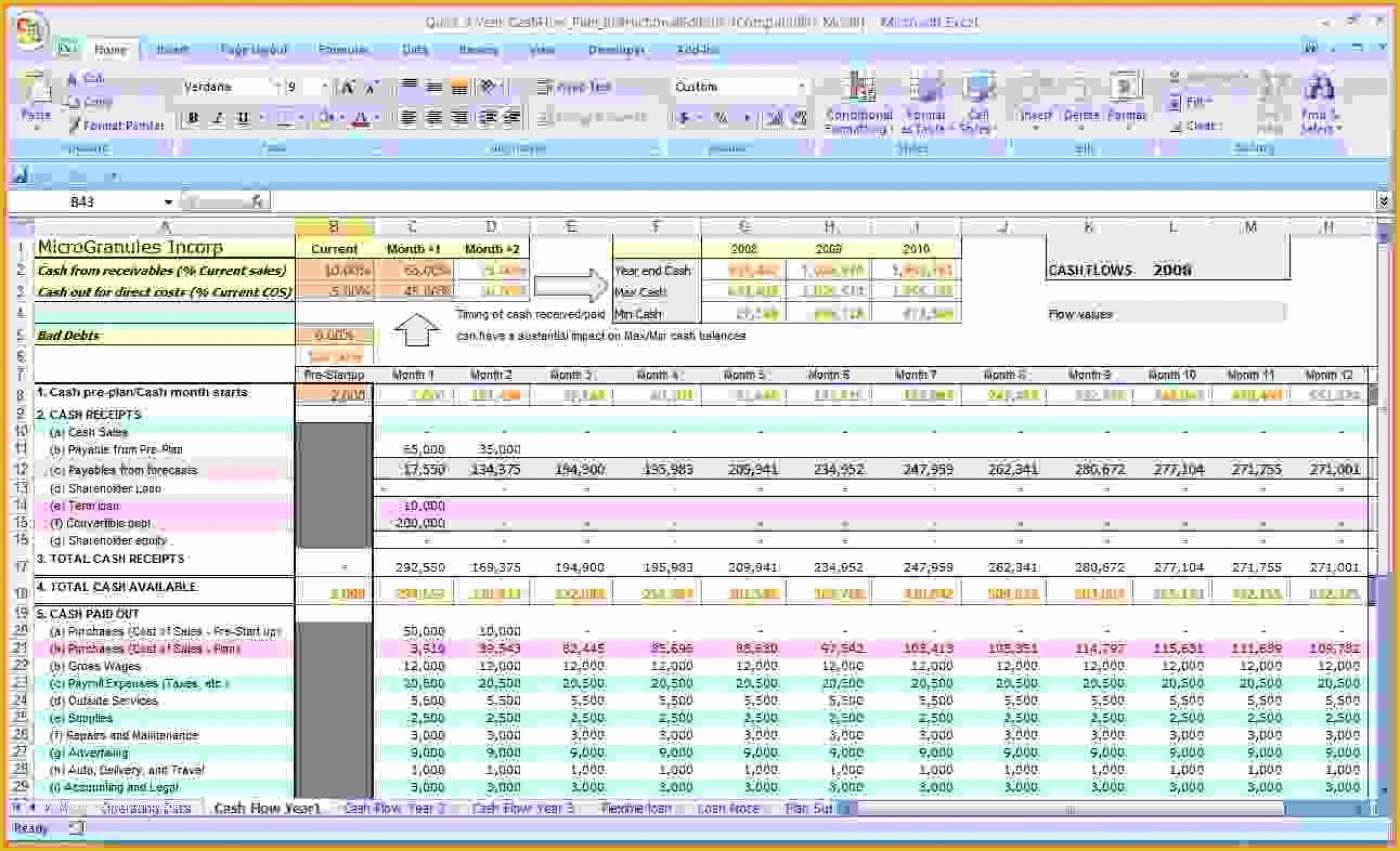The image size is (1400, 851).
Task: Switch to the Home ribbon tab
Action: coord(109,50)
